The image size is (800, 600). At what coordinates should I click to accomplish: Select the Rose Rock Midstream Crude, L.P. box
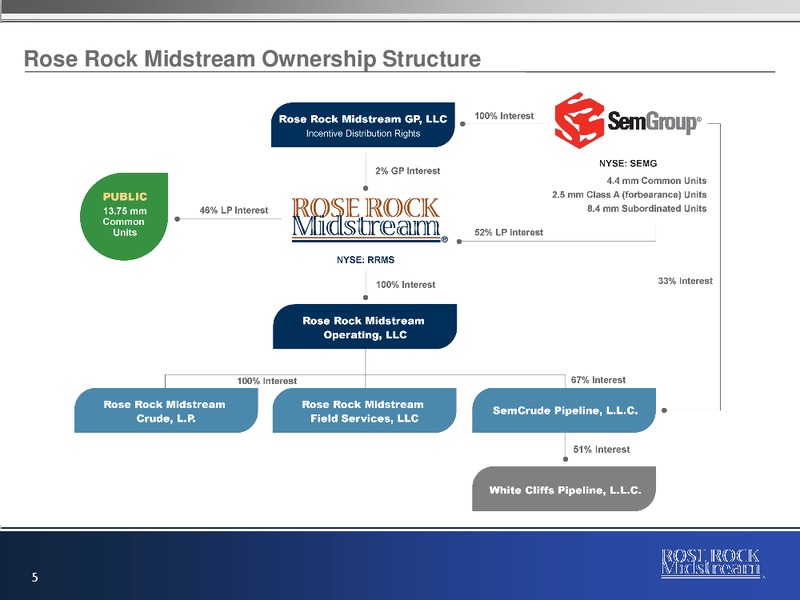[166, 411]
